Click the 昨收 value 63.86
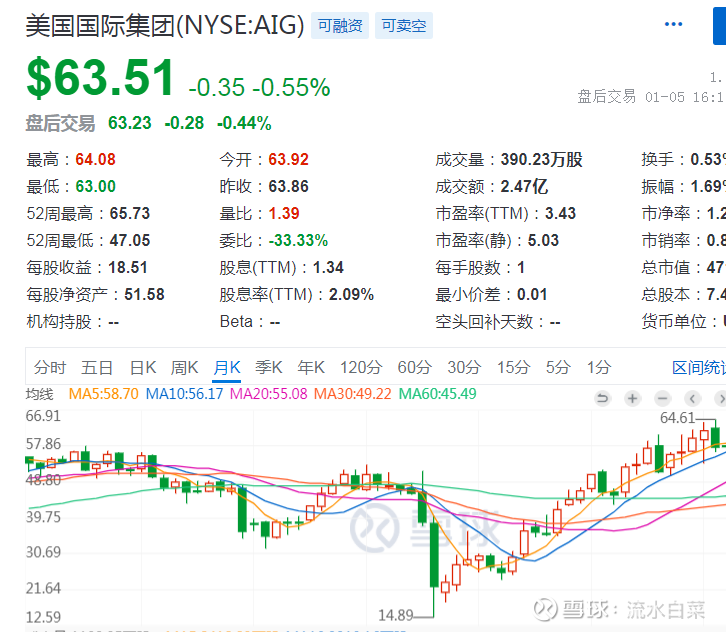726x632 pixels. click(x=288, y=187)
